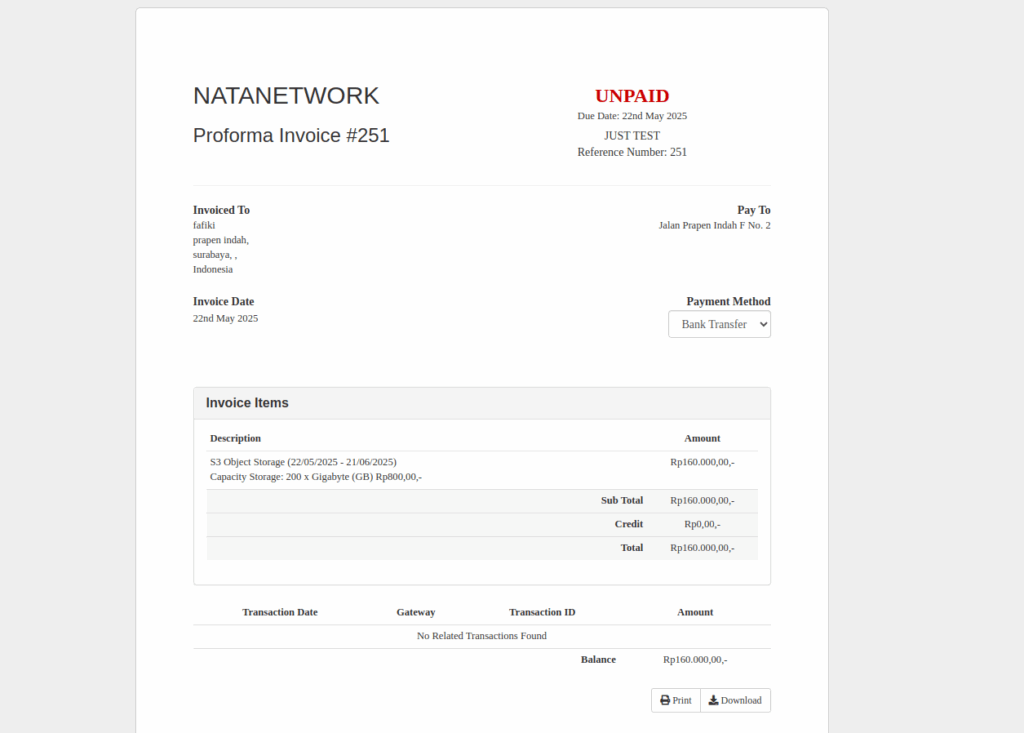
Task: Click the 'Gateway' column header
Action: (415, 612)
